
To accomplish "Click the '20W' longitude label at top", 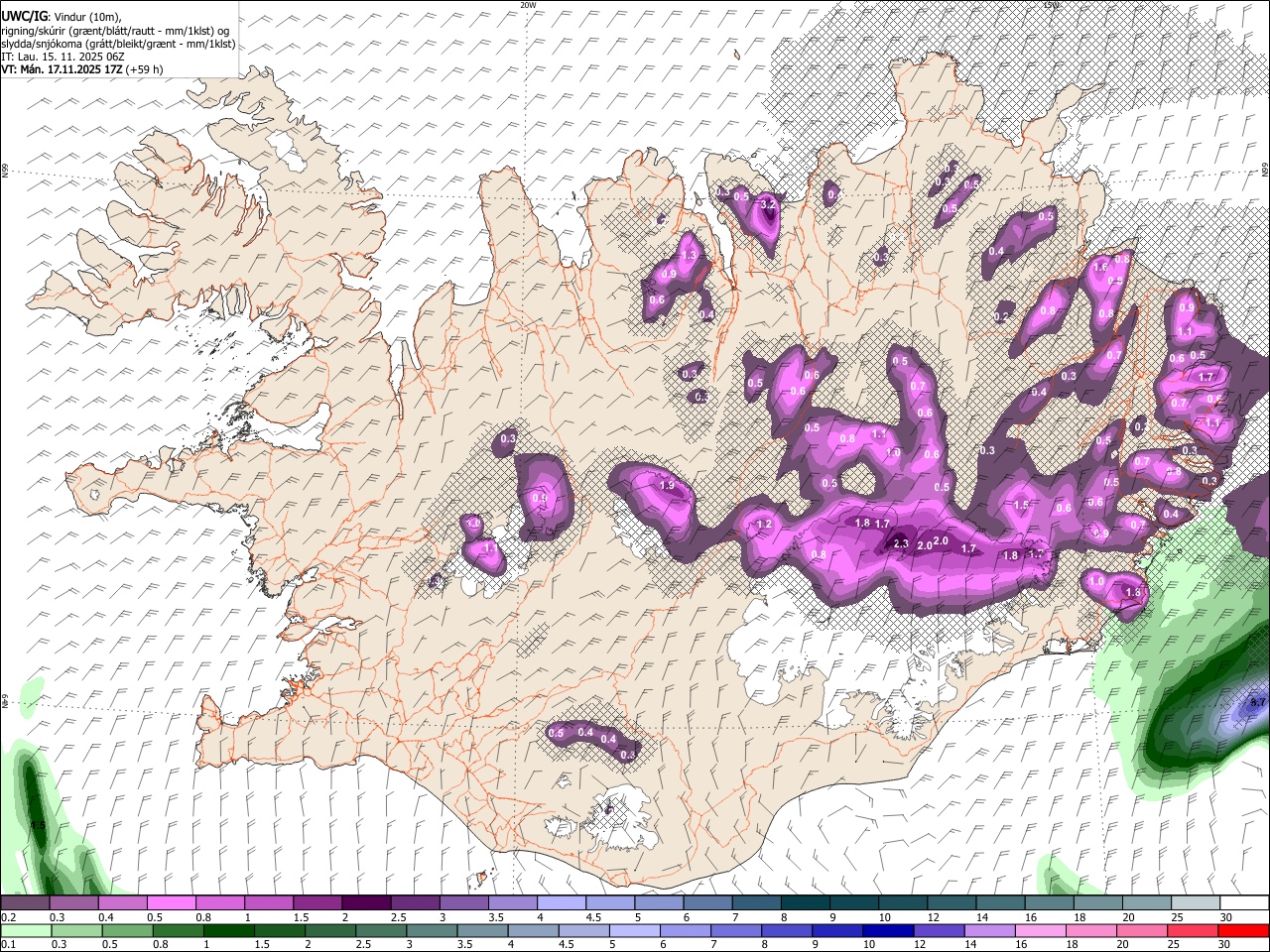I will 528,5.
